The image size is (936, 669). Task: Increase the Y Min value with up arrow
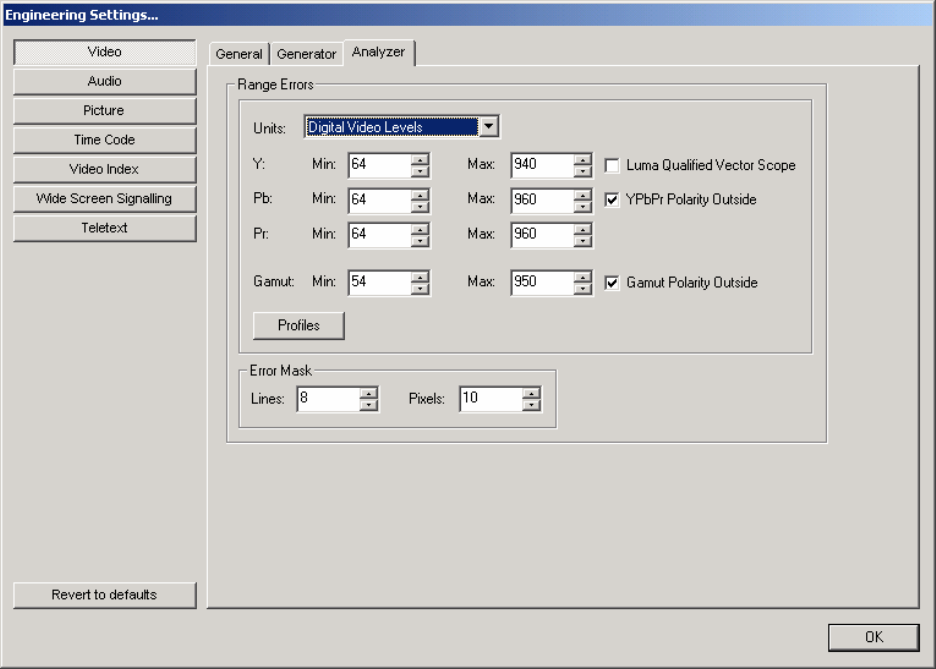[421, 160]
